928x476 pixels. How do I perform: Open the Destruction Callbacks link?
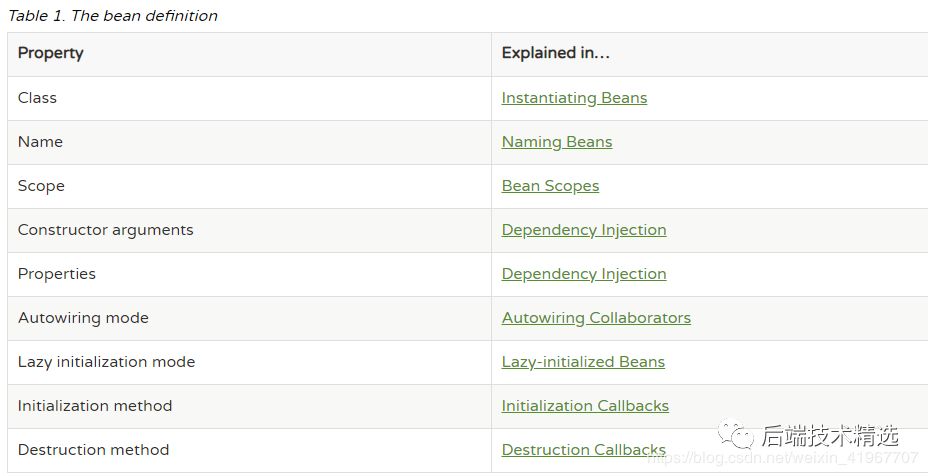click(x=584, y=450)
